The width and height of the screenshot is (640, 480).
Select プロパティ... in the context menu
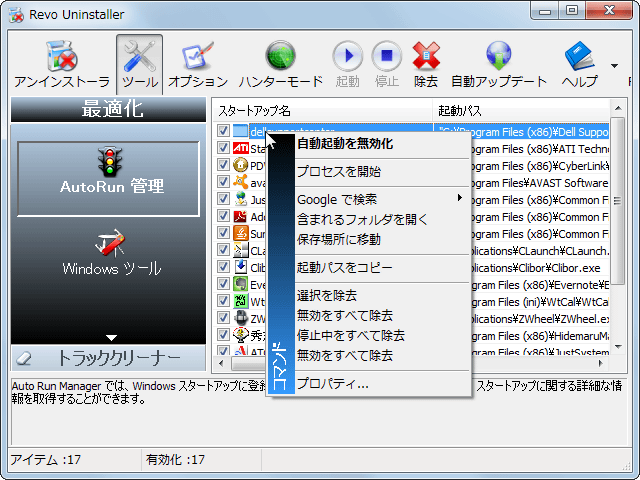(x=333, y=383)
